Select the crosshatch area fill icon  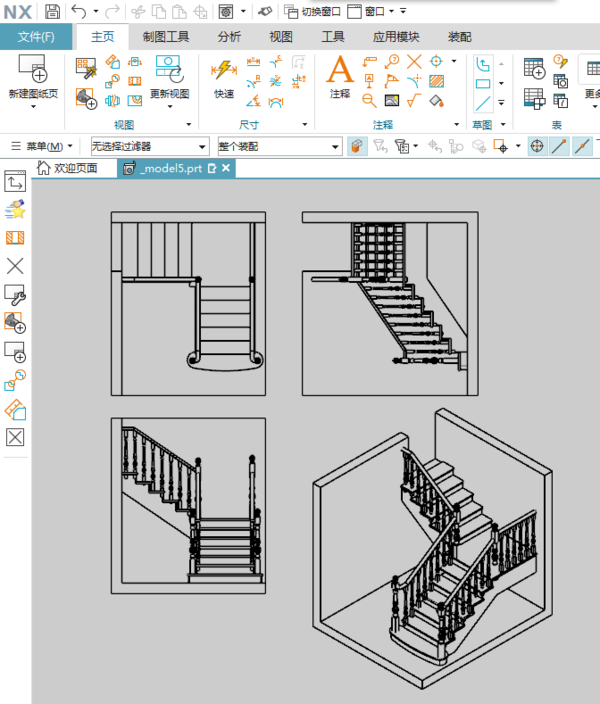click(x=437, y=81)
